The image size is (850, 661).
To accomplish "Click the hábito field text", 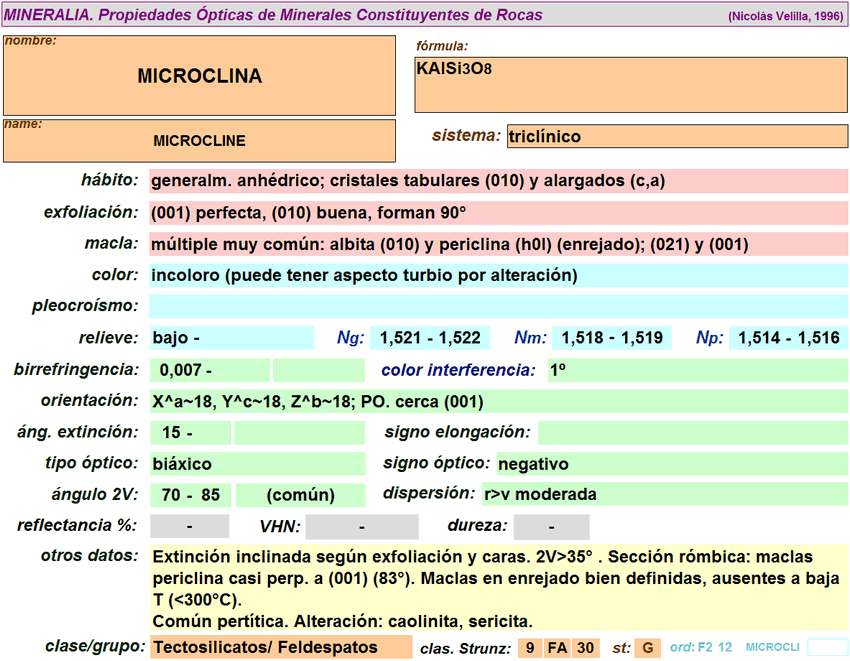I will (497, 182).
